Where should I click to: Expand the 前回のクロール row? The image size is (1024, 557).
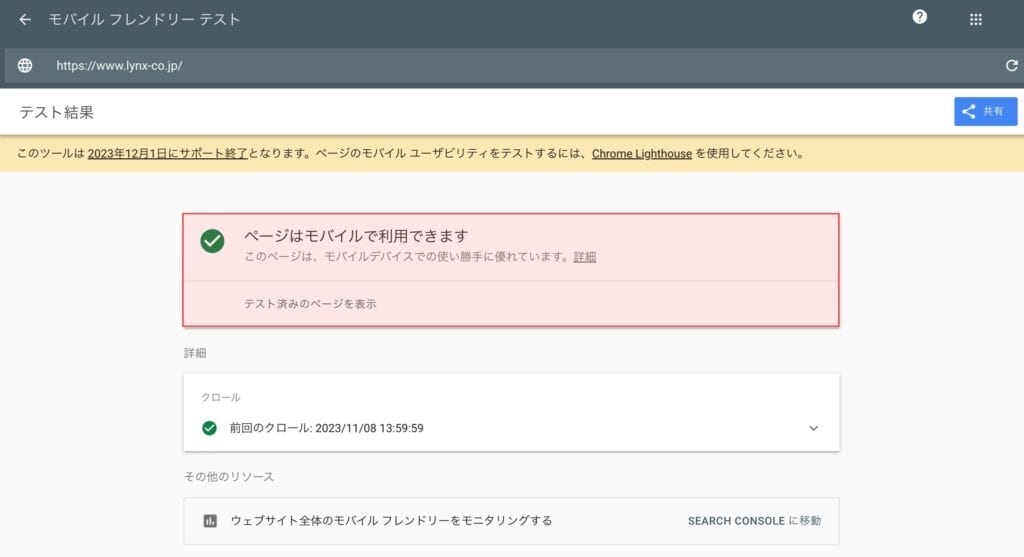tap(511, 428)
